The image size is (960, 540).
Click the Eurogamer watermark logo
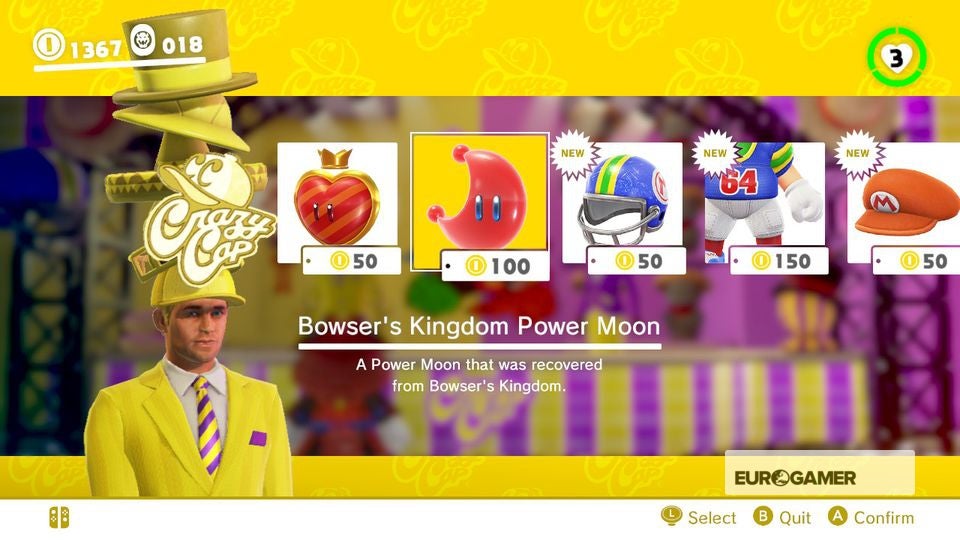(795, 478)
